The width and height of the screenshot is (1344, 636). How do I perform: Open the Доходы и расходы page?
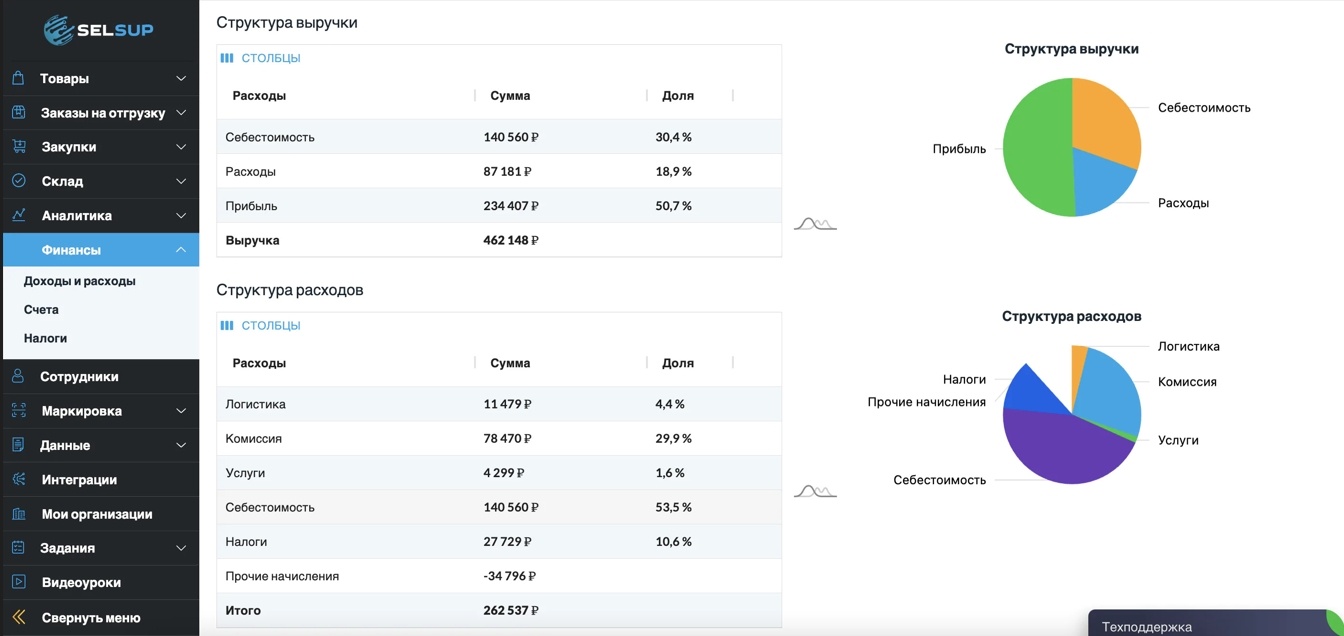click(80, 281)
